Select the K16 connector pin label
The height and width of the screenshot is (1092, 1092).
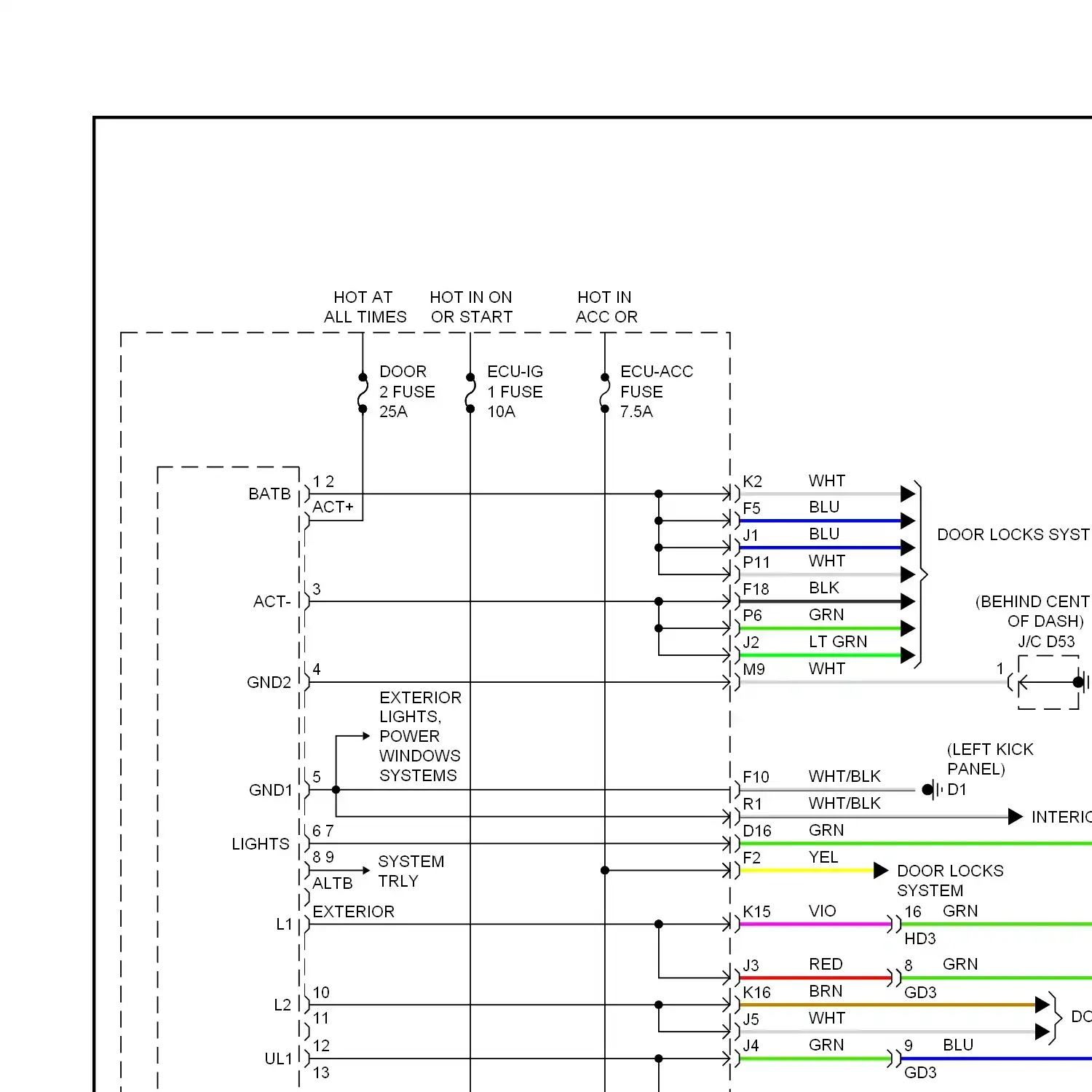756,993
